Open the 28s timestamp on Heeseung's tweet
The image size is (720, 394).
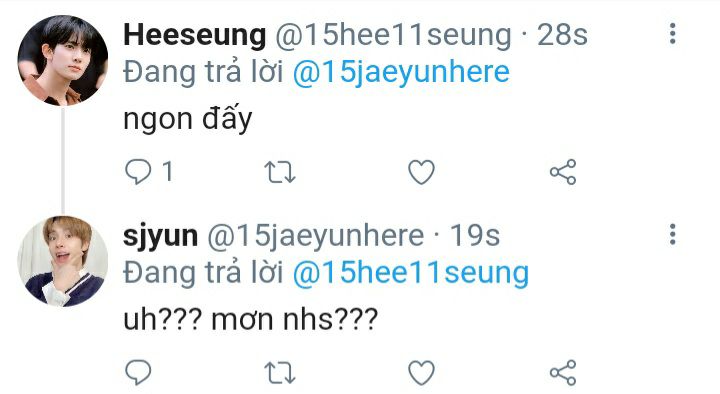pyautogui.click(x=562, y=34)
